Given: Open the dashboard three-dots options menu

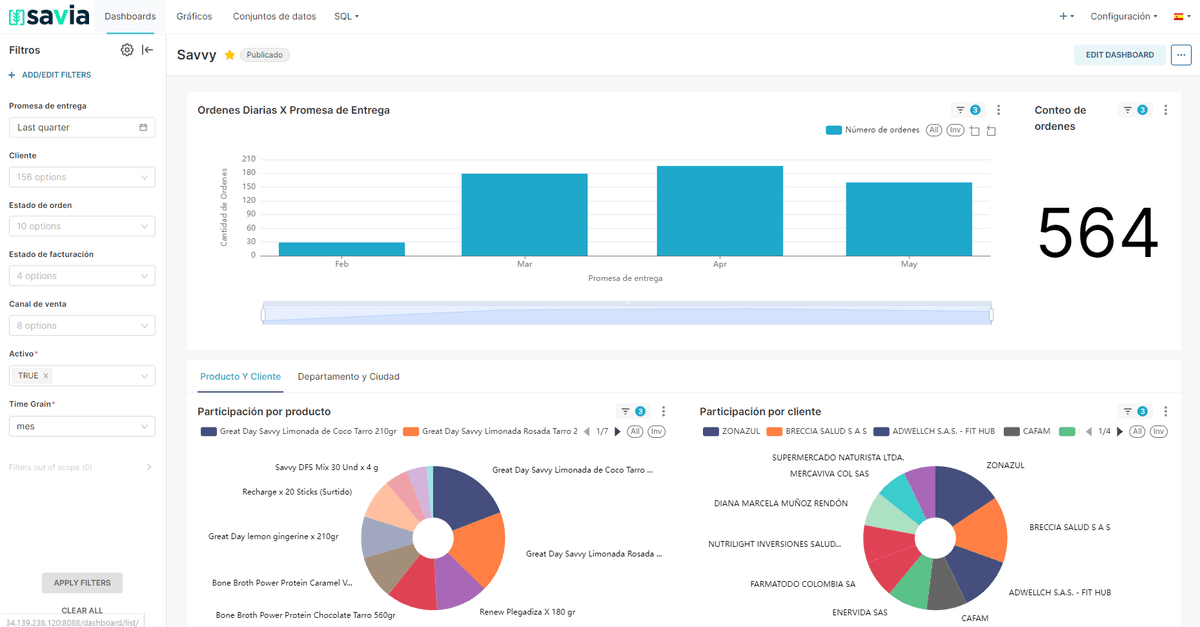Looking at the screenshot, I should point(1182,55).
